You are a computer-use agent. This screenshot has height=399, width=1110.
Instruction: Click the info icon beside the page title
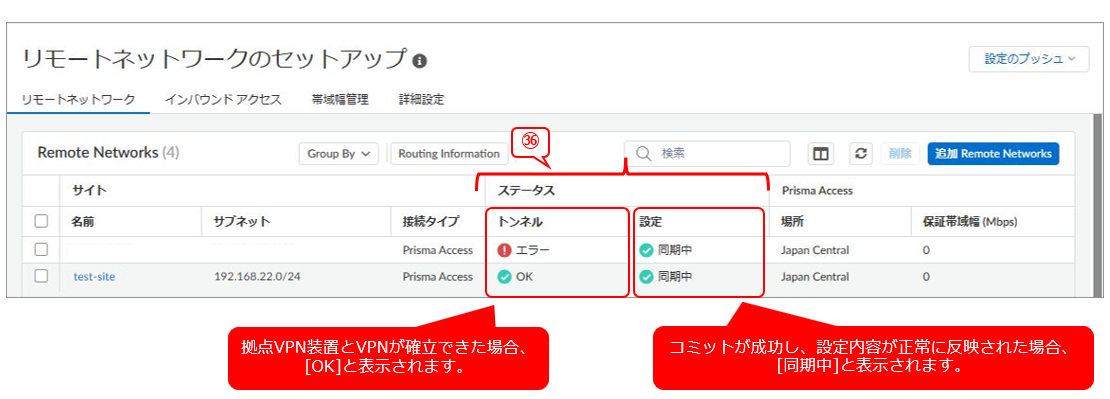pos(420,61)
